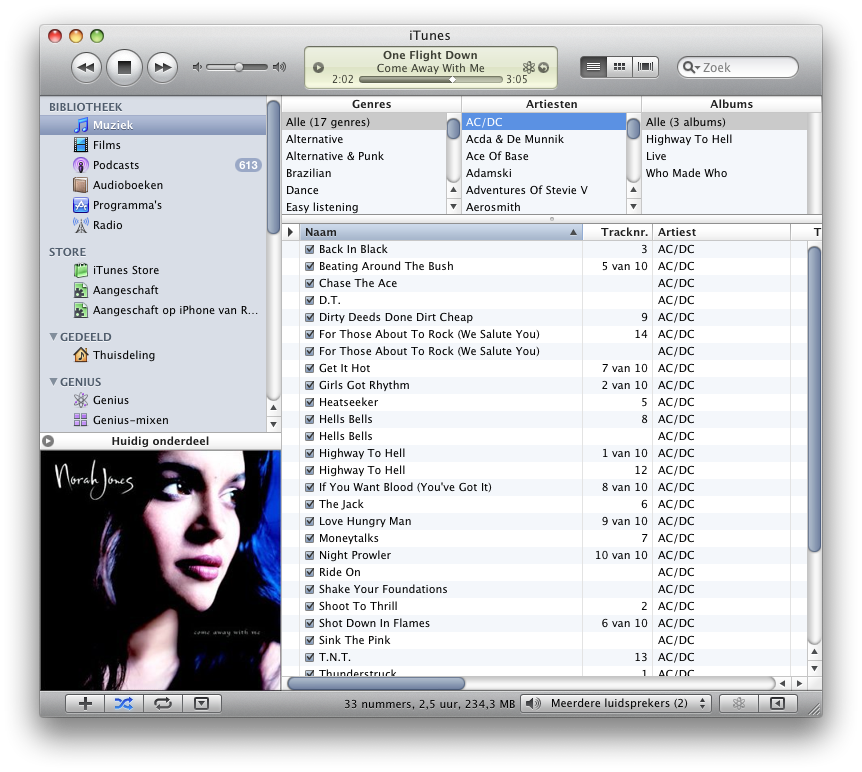Viewport: 862px width, 772px height.
Task: Uncheck the Hells Bells track number 8 checkbox
Action: click(x=309, y=420)
